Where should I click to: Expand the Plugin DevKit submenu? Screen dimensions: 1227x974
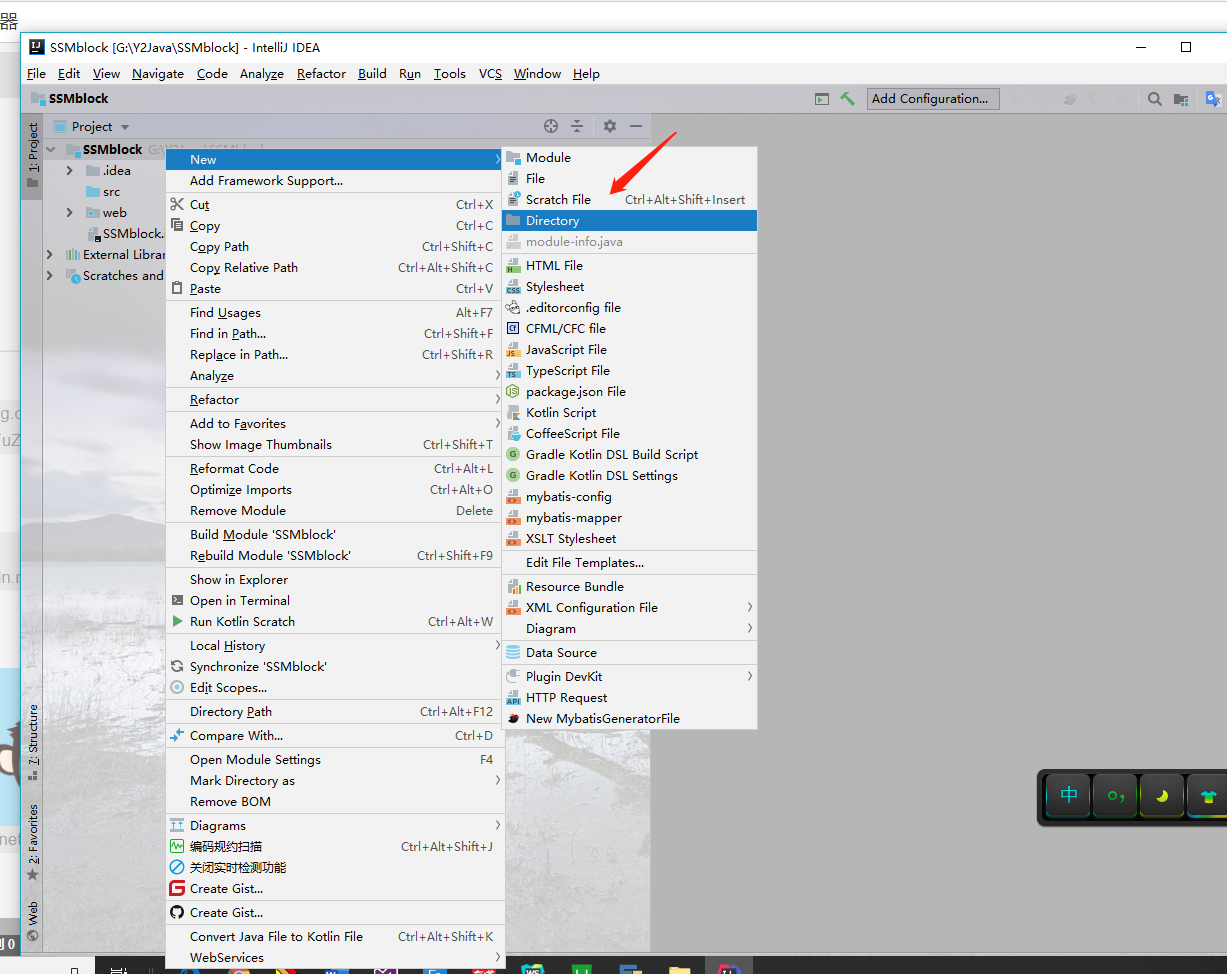pos(629,676)
